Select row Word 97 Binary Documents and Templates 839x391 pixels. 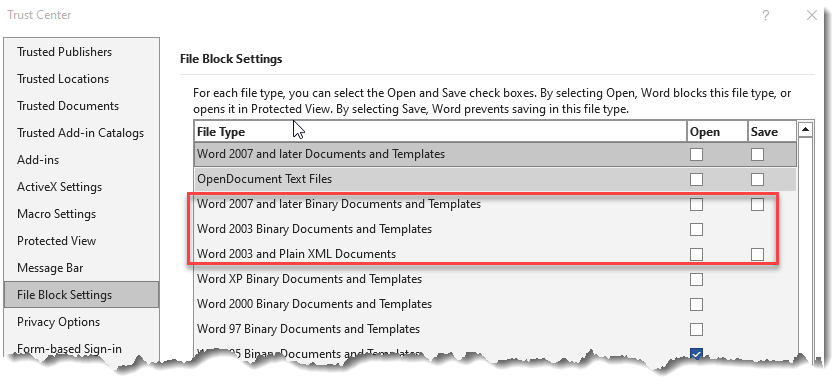(x=495, y=329)
